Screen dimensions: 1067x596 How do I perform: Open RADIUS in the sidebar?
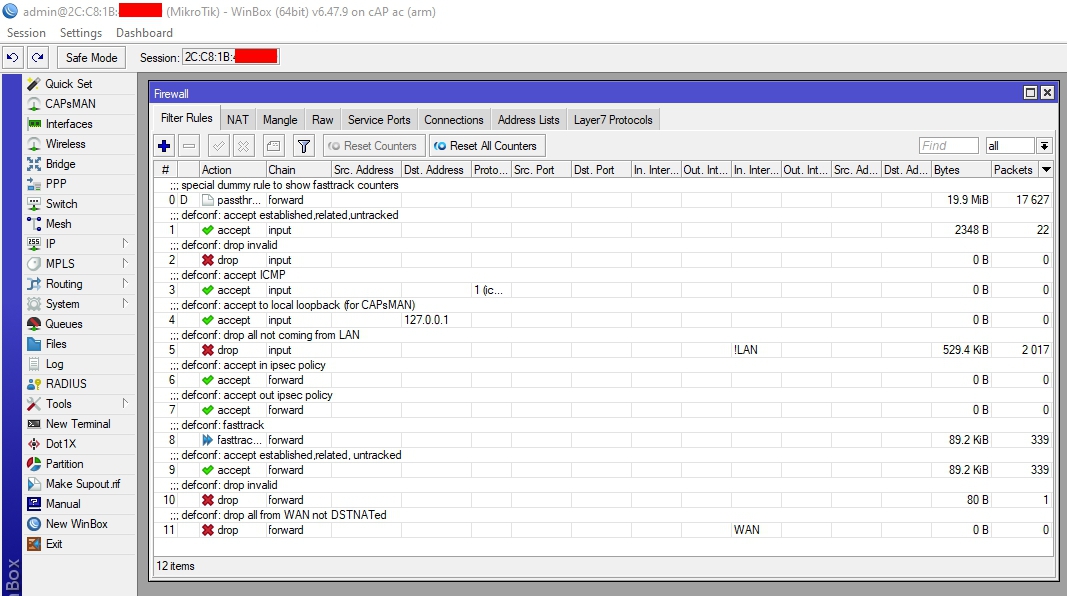click(x=66, y=384)
